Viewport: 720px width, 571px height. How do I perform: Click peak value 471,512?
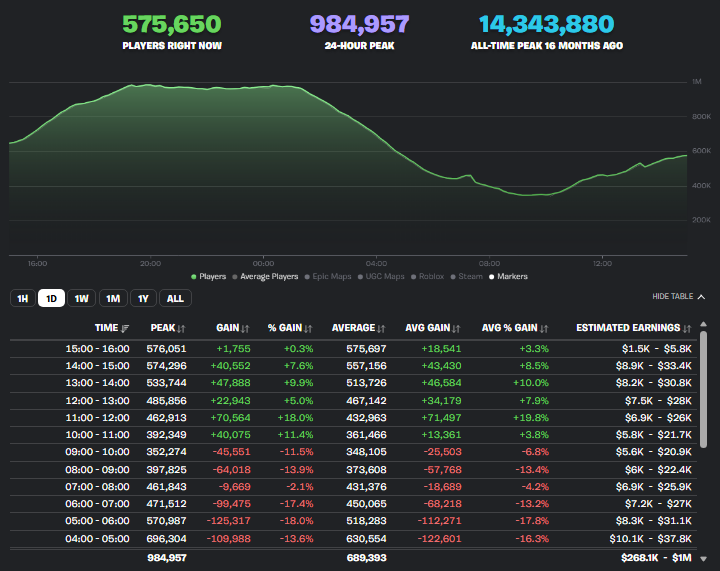[x=167, y=504]
